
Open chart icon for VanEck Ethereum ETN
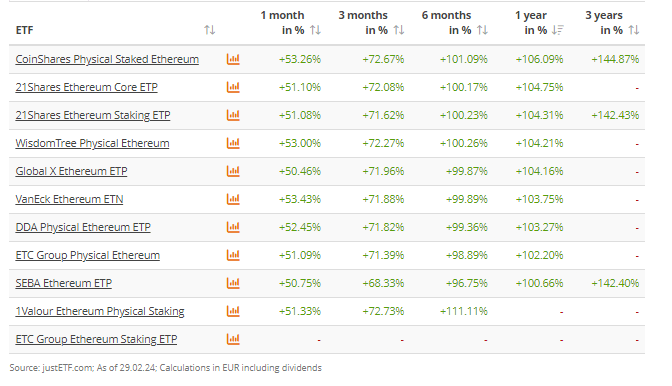tap(233, 199)
